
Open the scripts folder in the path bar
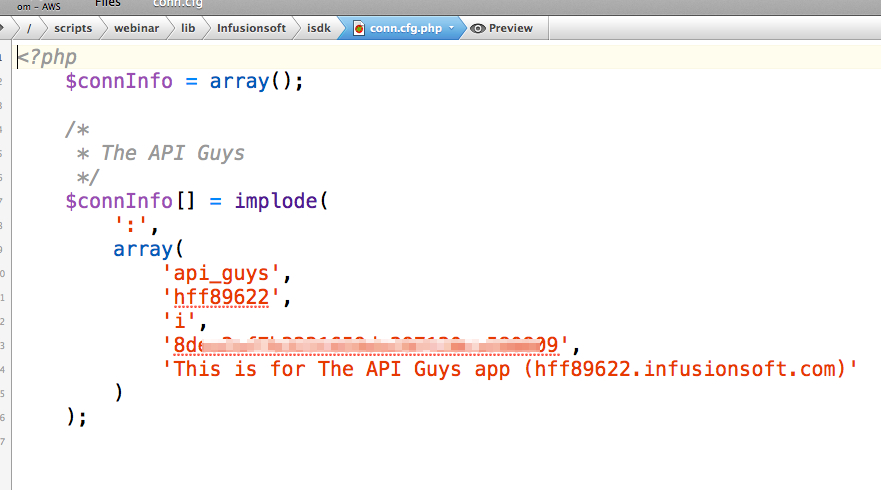click(73, 28)
